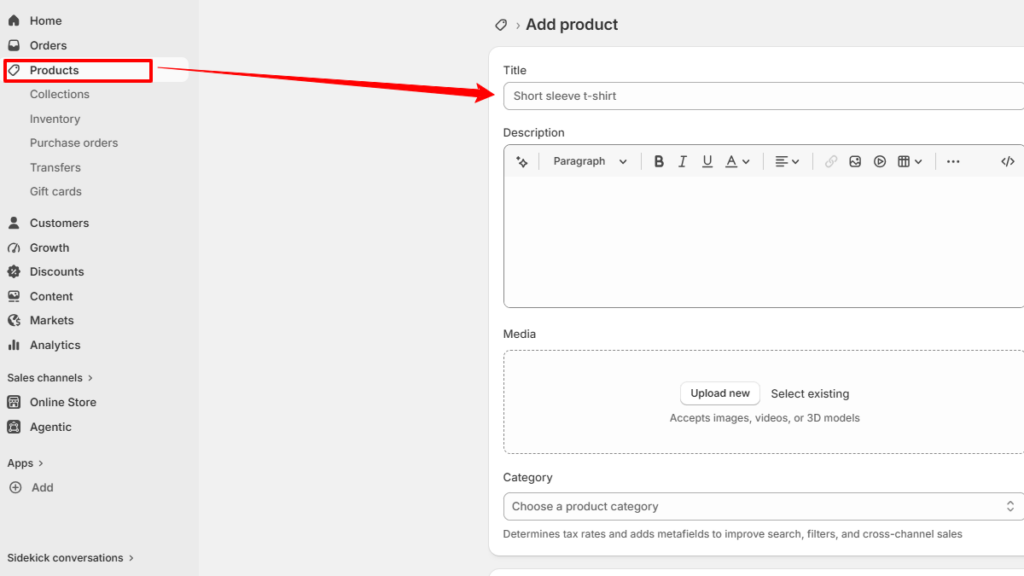
Task: Click the Bold formatting icon
Action: (x=658, y=161)
